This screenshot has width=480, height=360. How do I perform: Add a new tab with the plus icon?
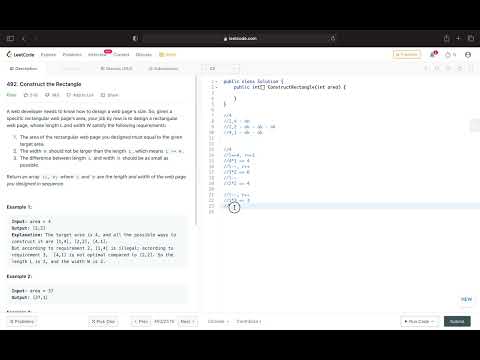coord(459,38)
